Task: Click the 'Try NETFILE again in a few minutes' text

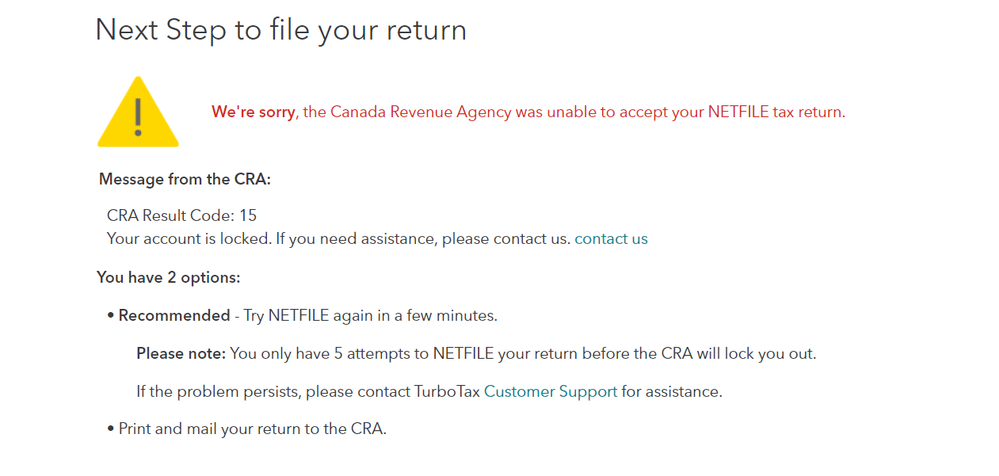Action: tap(370, 315)
